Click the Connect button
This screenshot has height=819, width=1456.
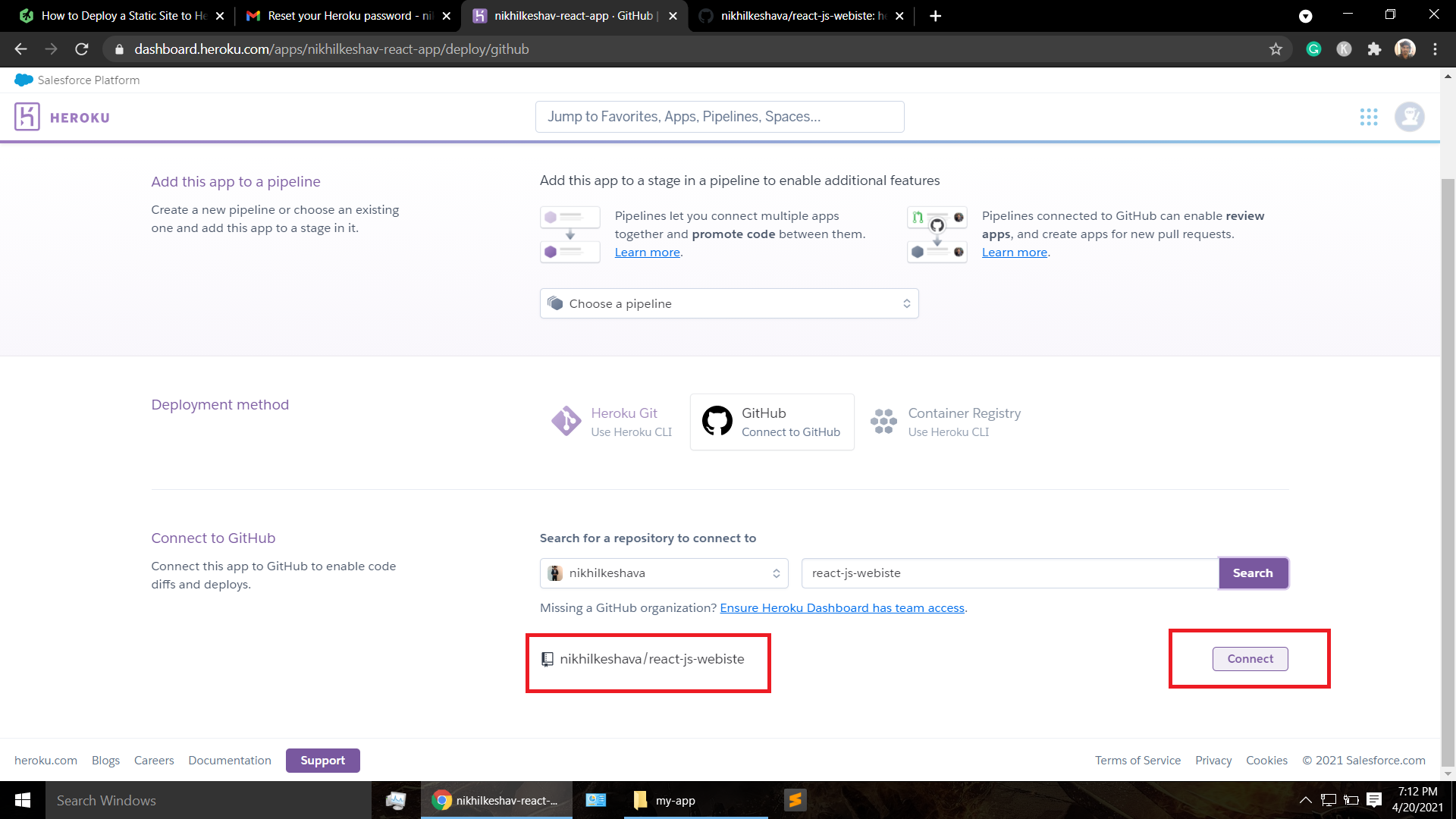[1250, 659]
